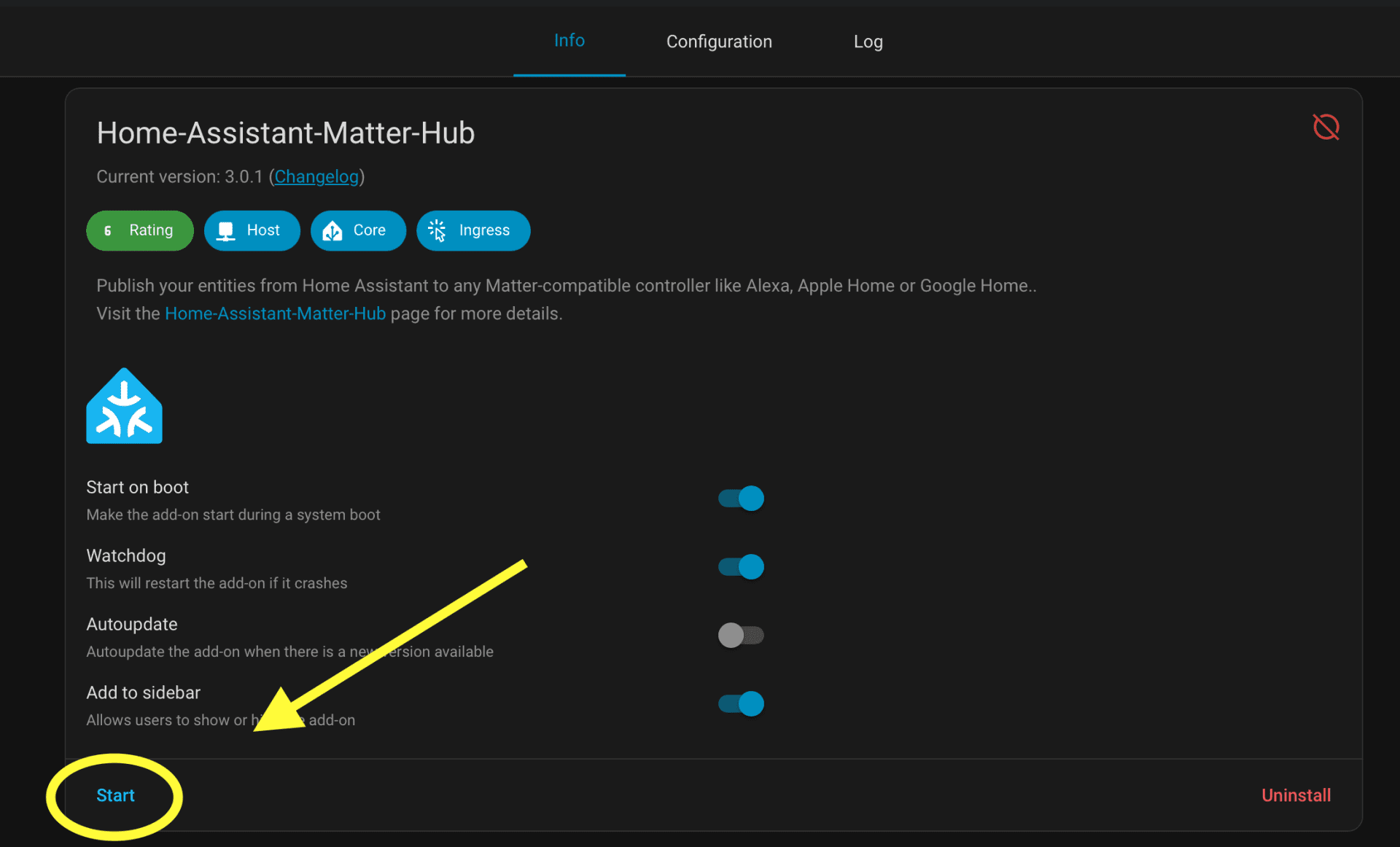Click the Rating badge number icon
The height and width of the screenshot is (847, 1400).
point(108,230)
